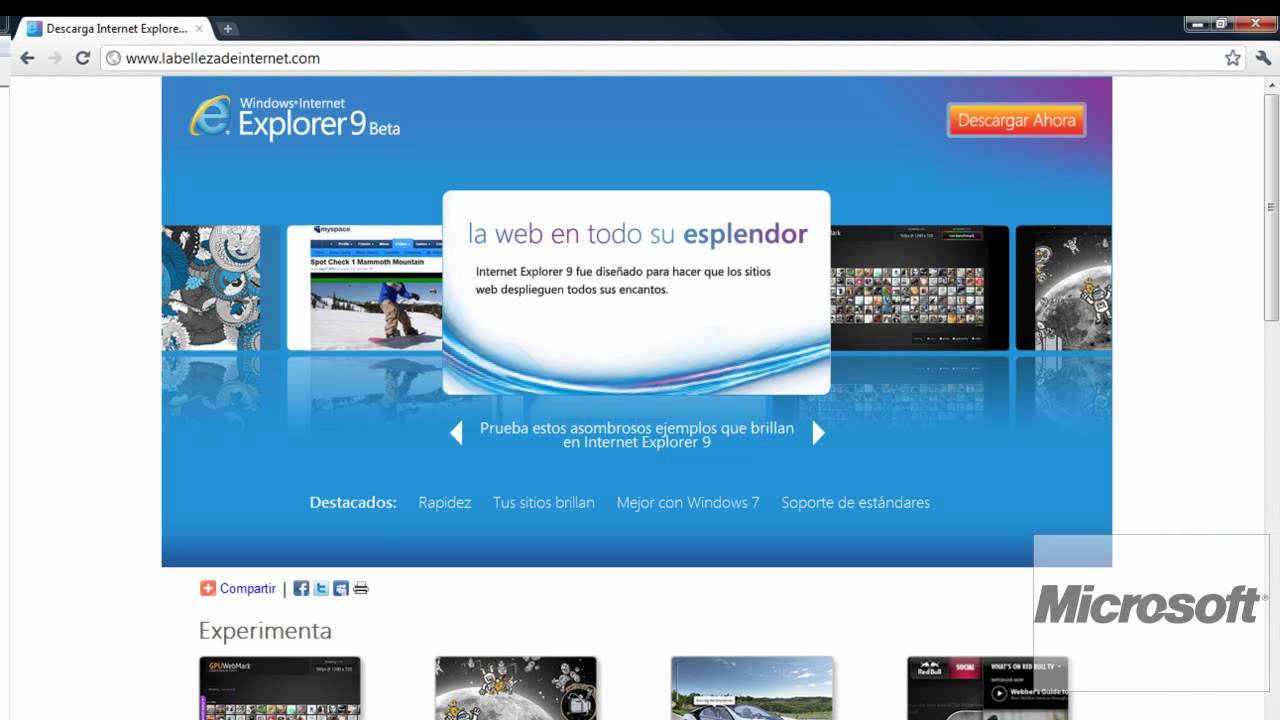The height and width of the screenshot is (720, 1280).
Task: Click the photo grid carousel thumbnail
Action: coord(920,287)
